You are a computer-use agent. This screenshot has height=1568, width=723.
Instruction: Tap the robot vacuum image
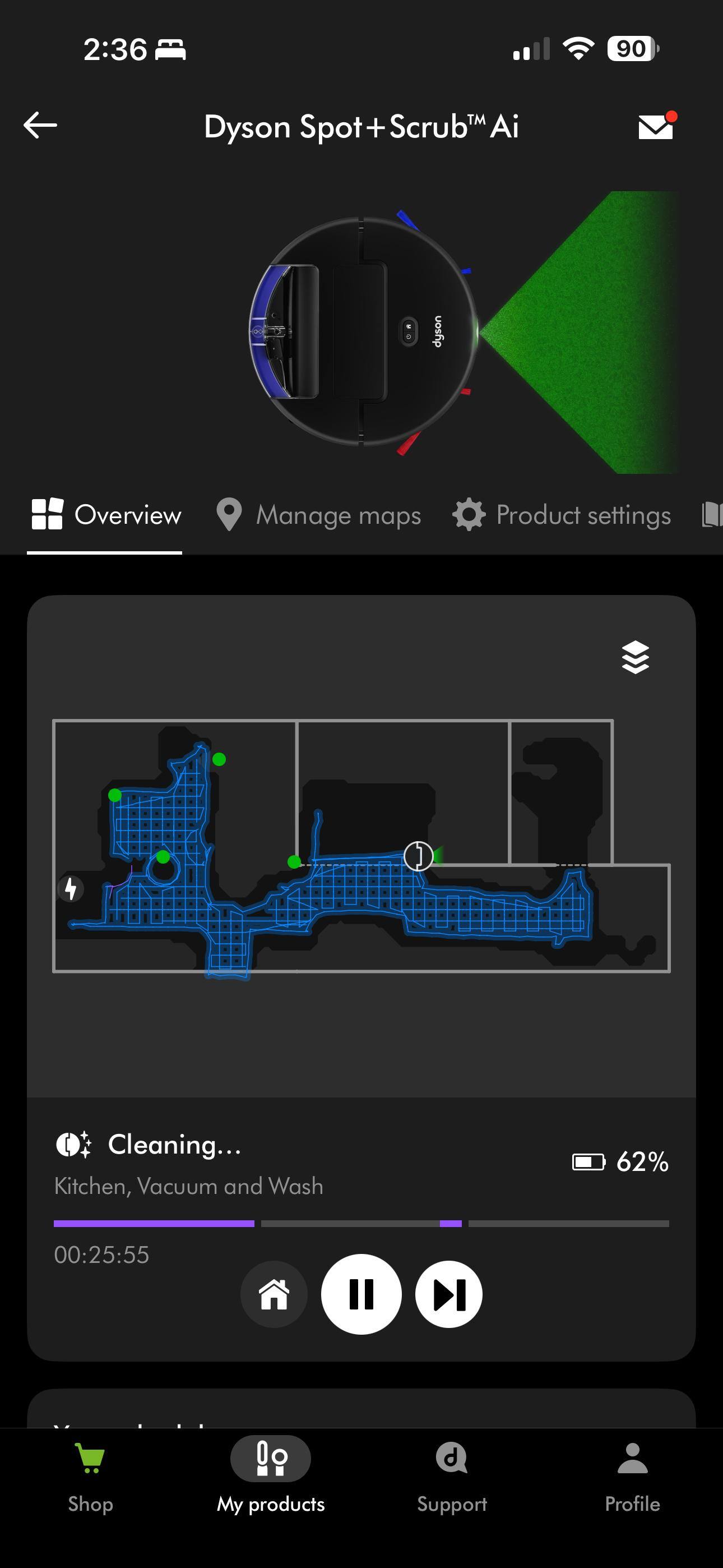point(363,333)
